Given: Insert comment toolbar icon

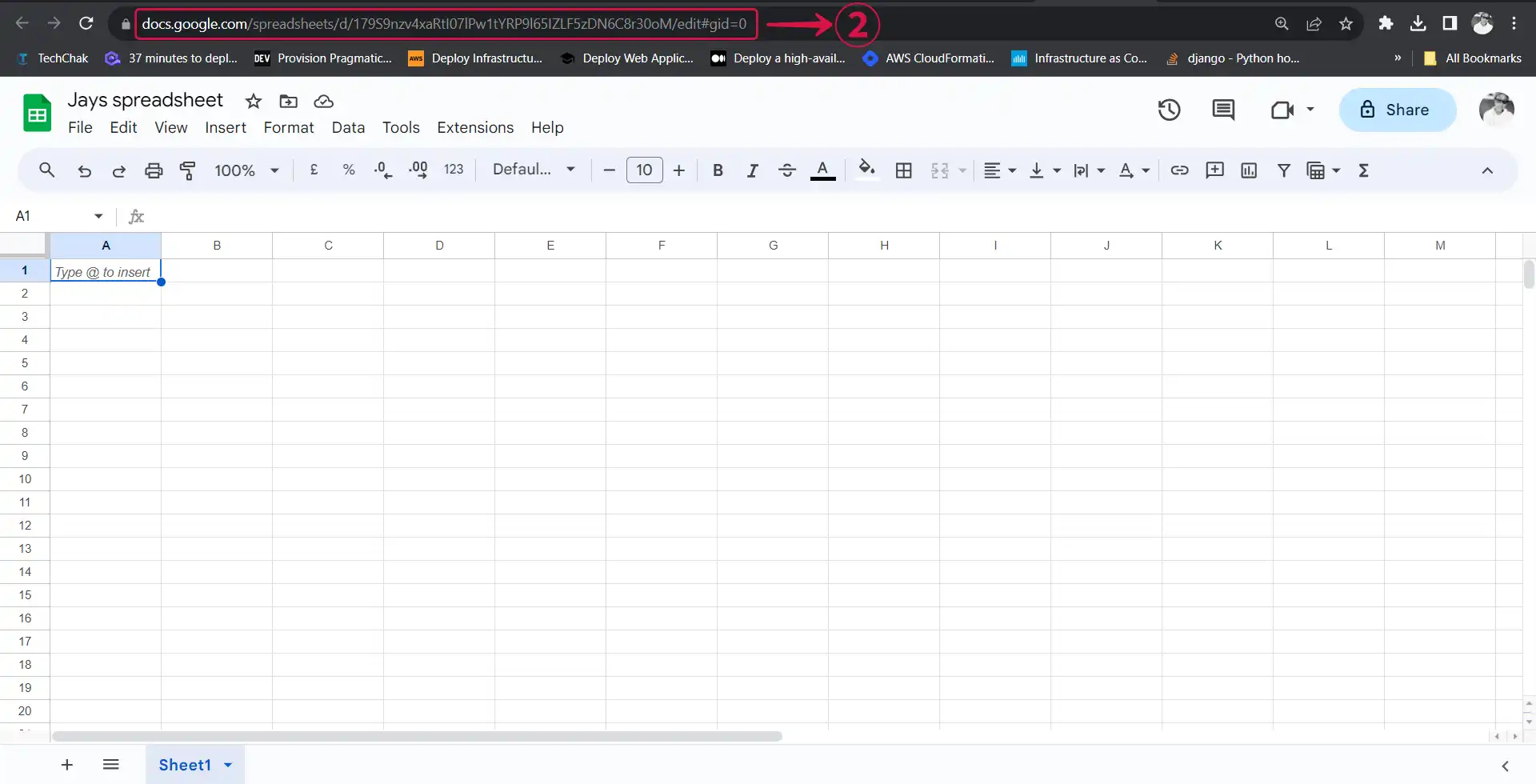Looking at the screenshot, I should (x=1214, y=170).
